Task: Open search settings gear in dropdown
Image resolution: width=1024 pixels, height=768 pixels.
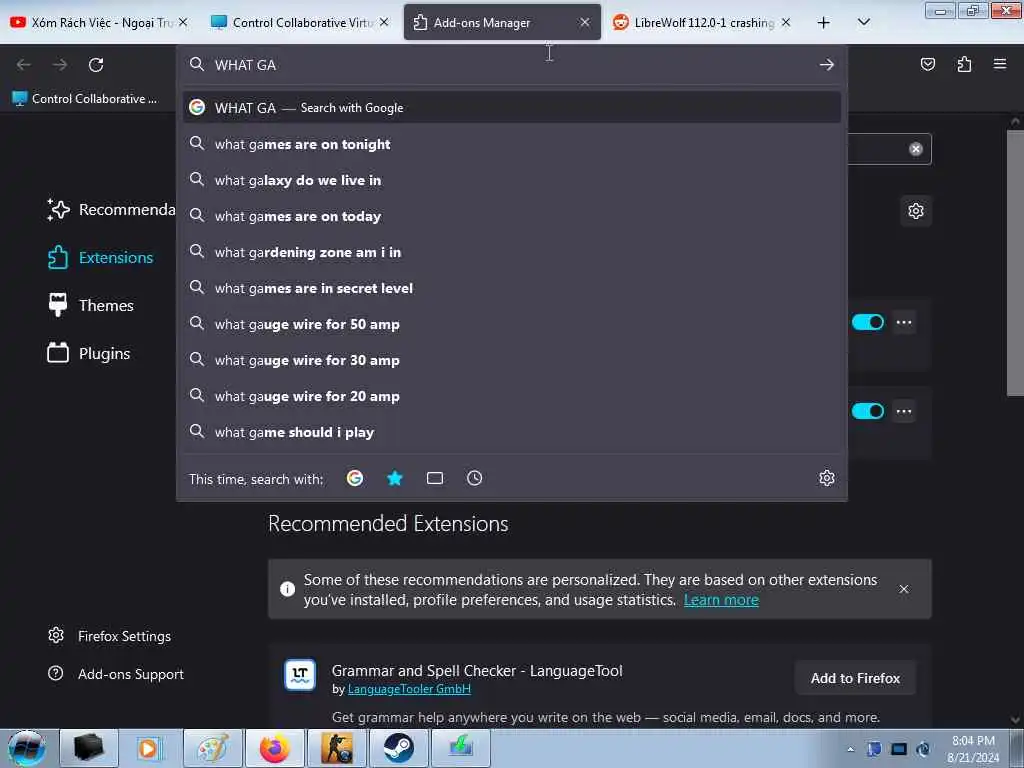Action: pyautogui.click(x=827, y=478)
